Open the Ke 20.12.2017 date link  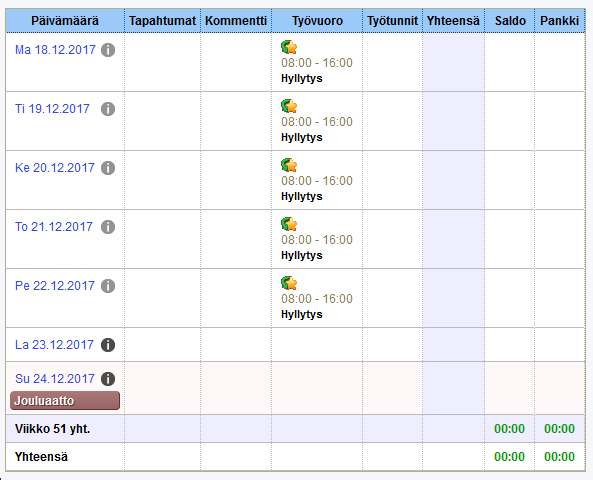[x=55, y=168]
